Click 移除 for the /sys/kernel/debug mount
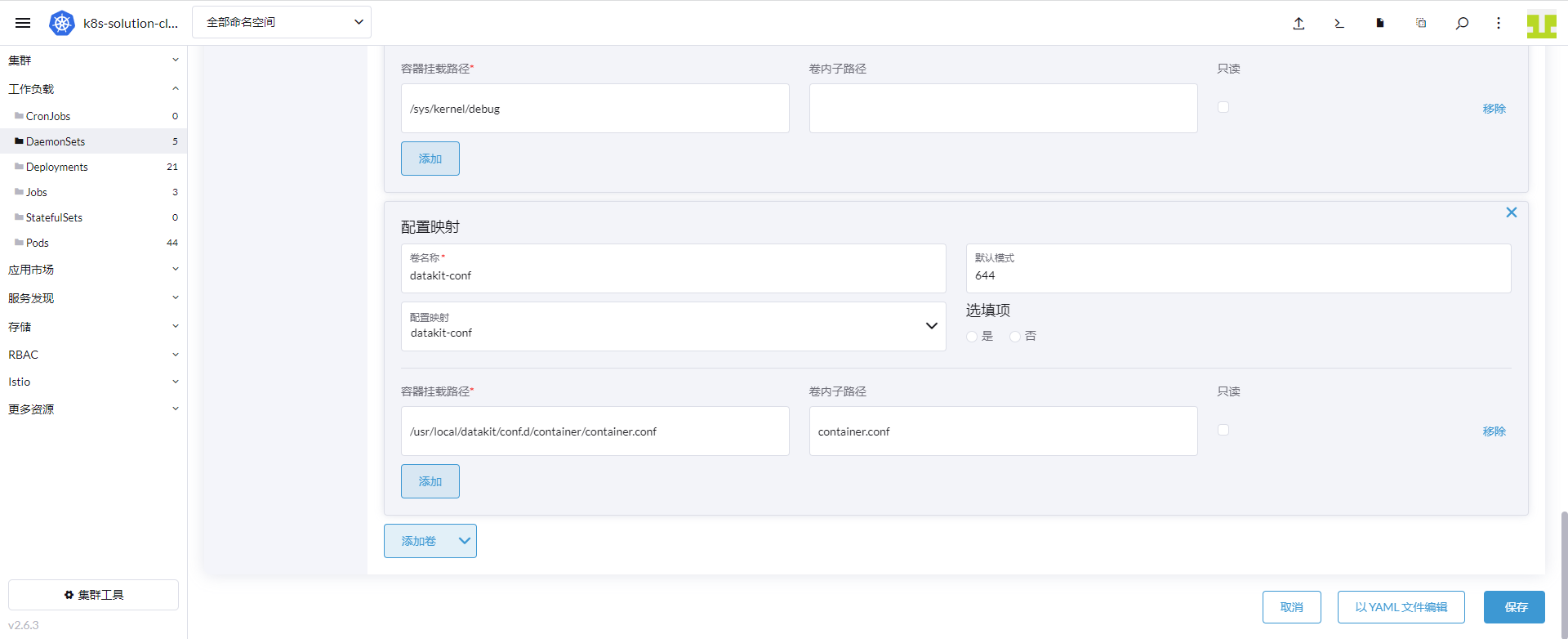 1494,109
